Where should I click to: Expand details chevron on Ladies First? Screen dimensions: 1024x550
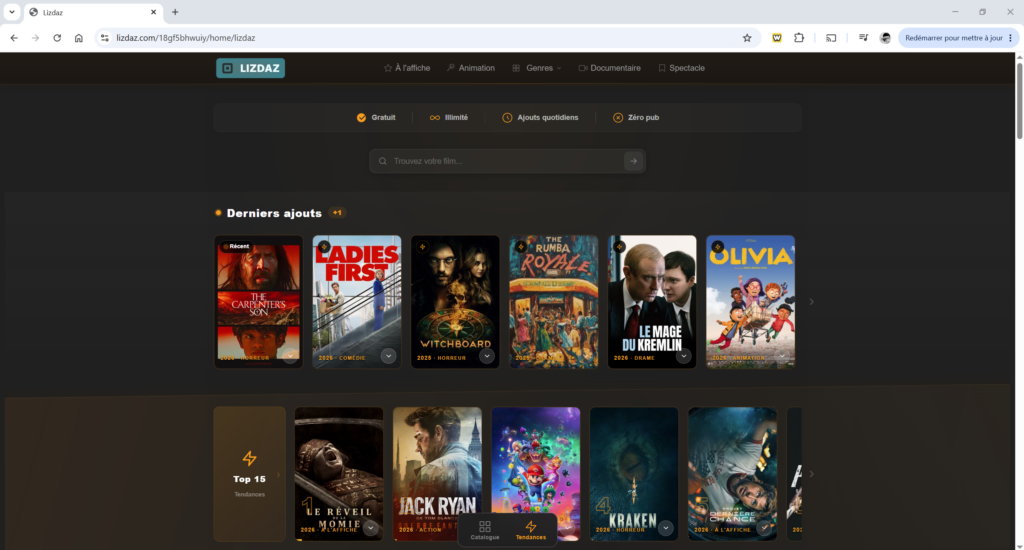[388, 356]
